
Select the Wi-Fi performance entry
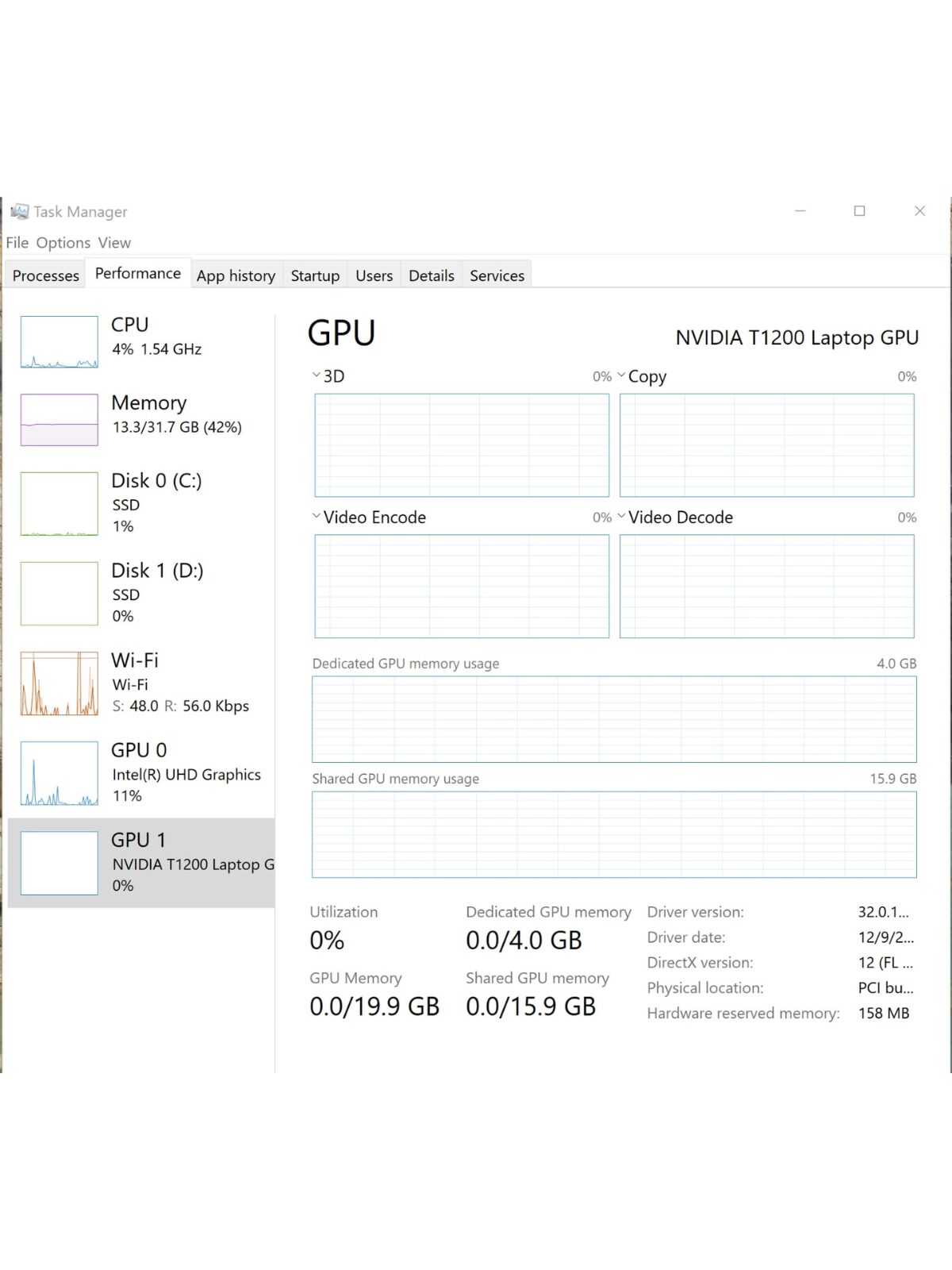click(x=141, y=683)
